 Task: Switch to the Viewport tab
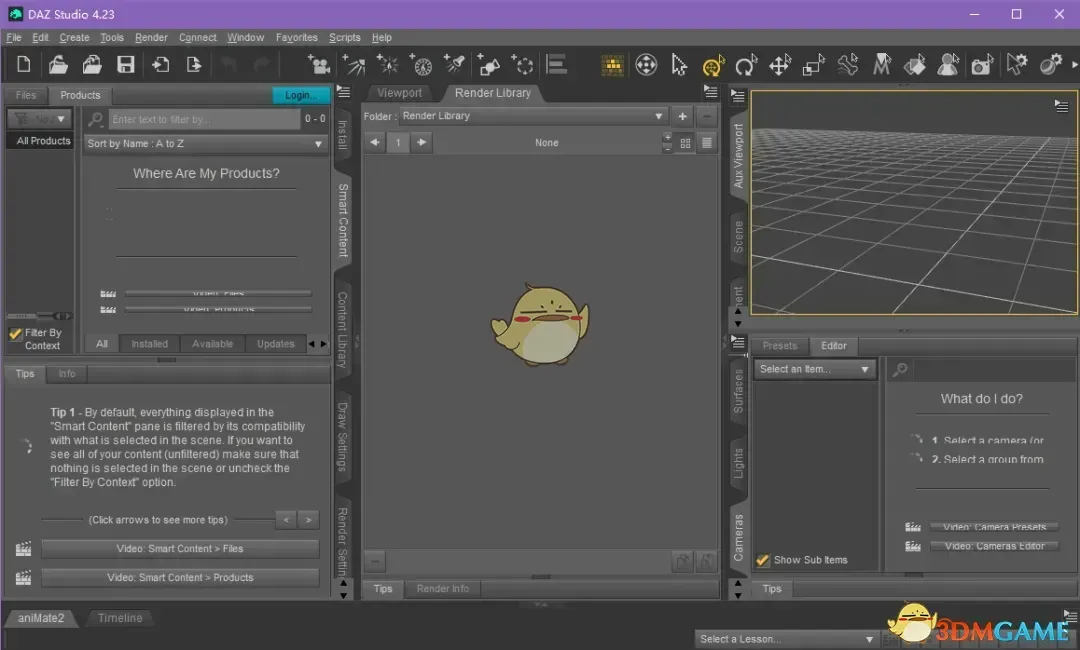(x=400, y=92)
